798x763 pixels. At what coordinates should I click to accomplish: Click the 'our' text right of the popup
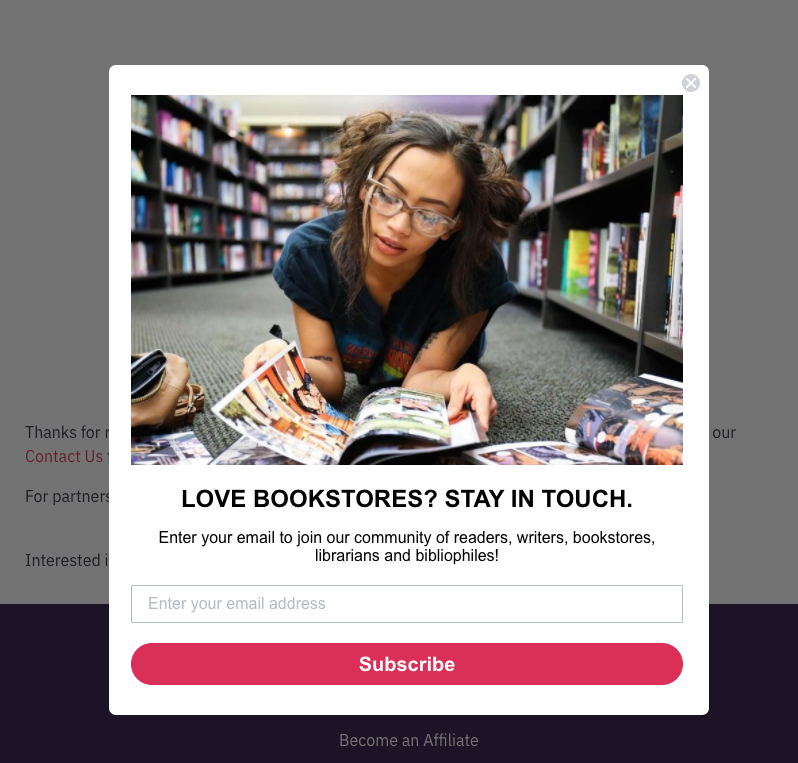point(724,433)
